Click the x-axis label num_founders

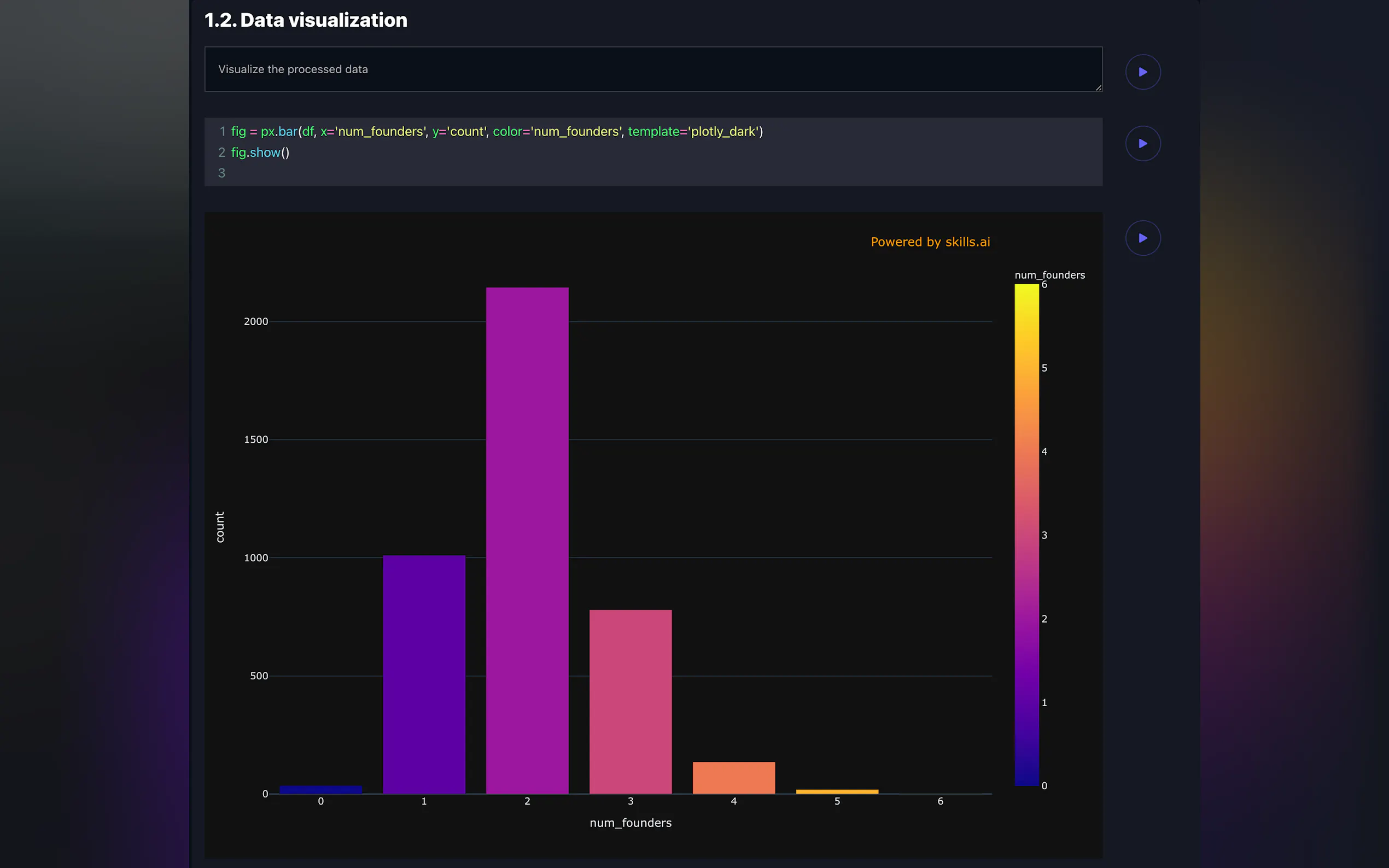630,822
